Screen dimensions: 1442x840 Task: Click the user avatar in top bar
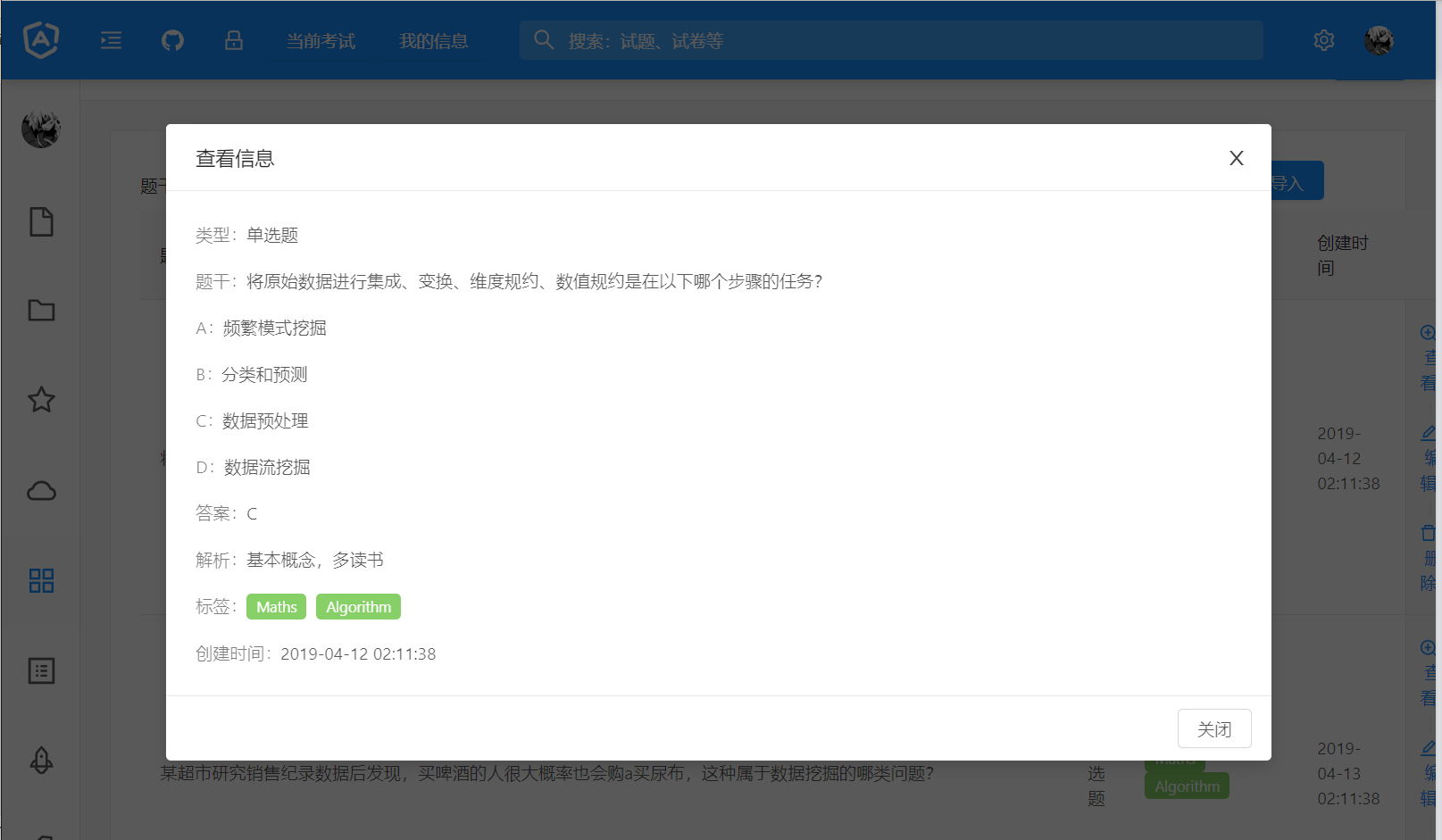tap(1379, 40)
